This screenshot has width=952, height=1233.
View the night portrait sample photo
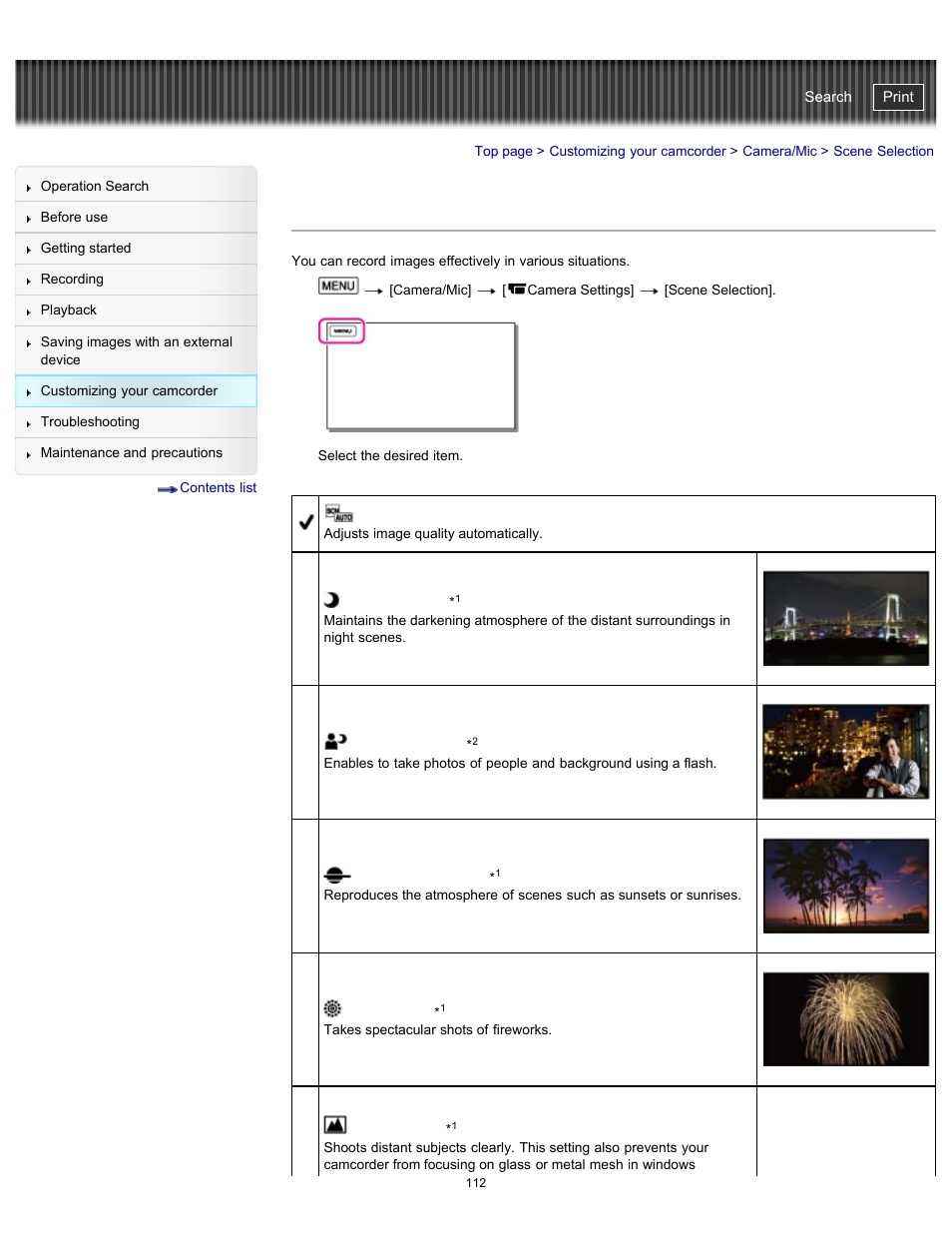(x=846, y=752)
